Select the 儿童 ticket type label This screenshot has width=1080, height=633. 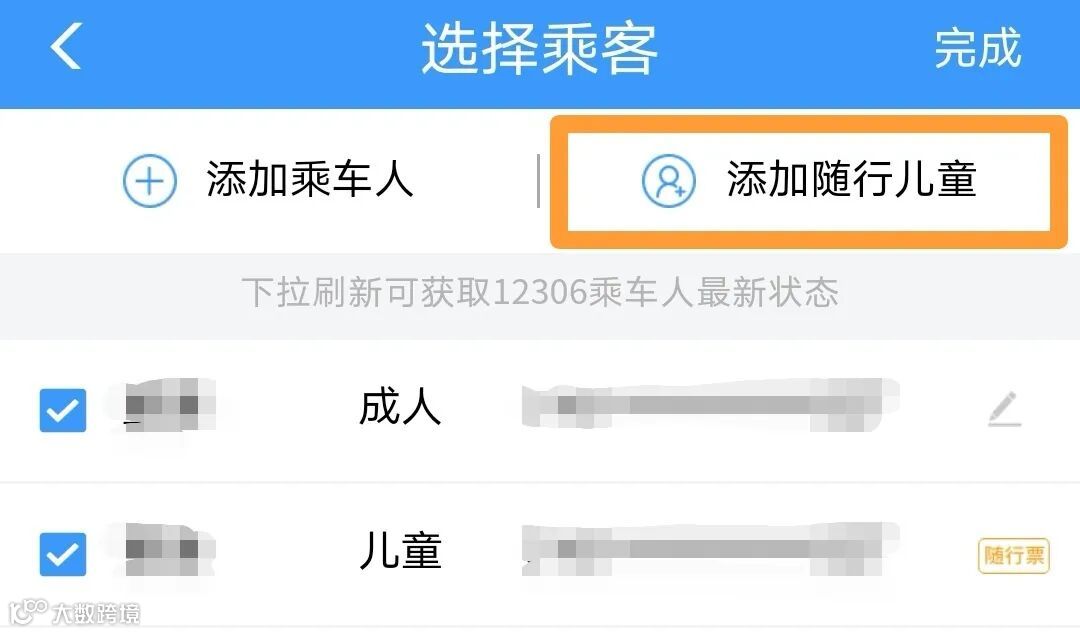400,551
